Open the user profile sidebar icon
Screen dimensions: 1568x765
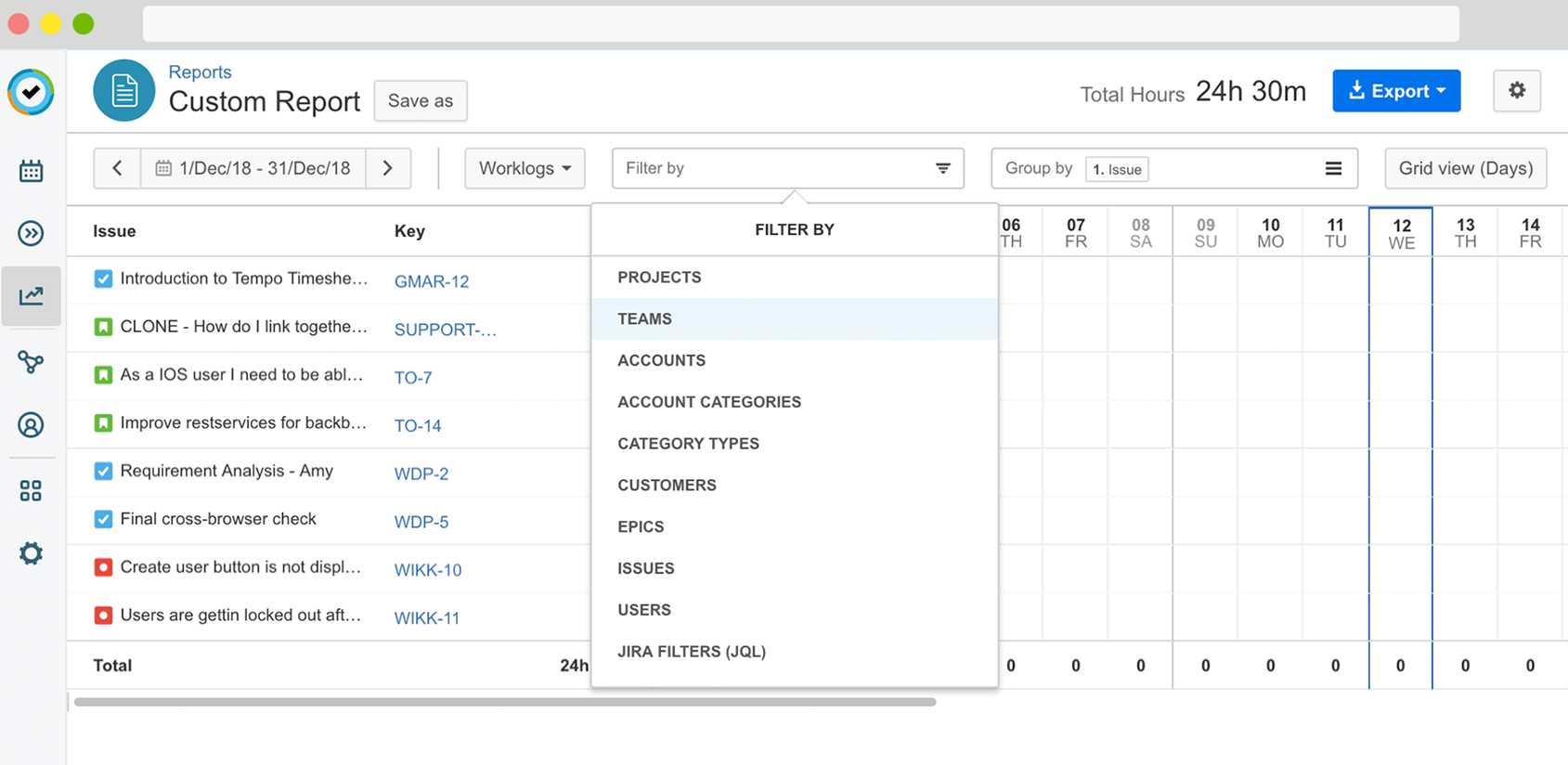pos(31,425)
